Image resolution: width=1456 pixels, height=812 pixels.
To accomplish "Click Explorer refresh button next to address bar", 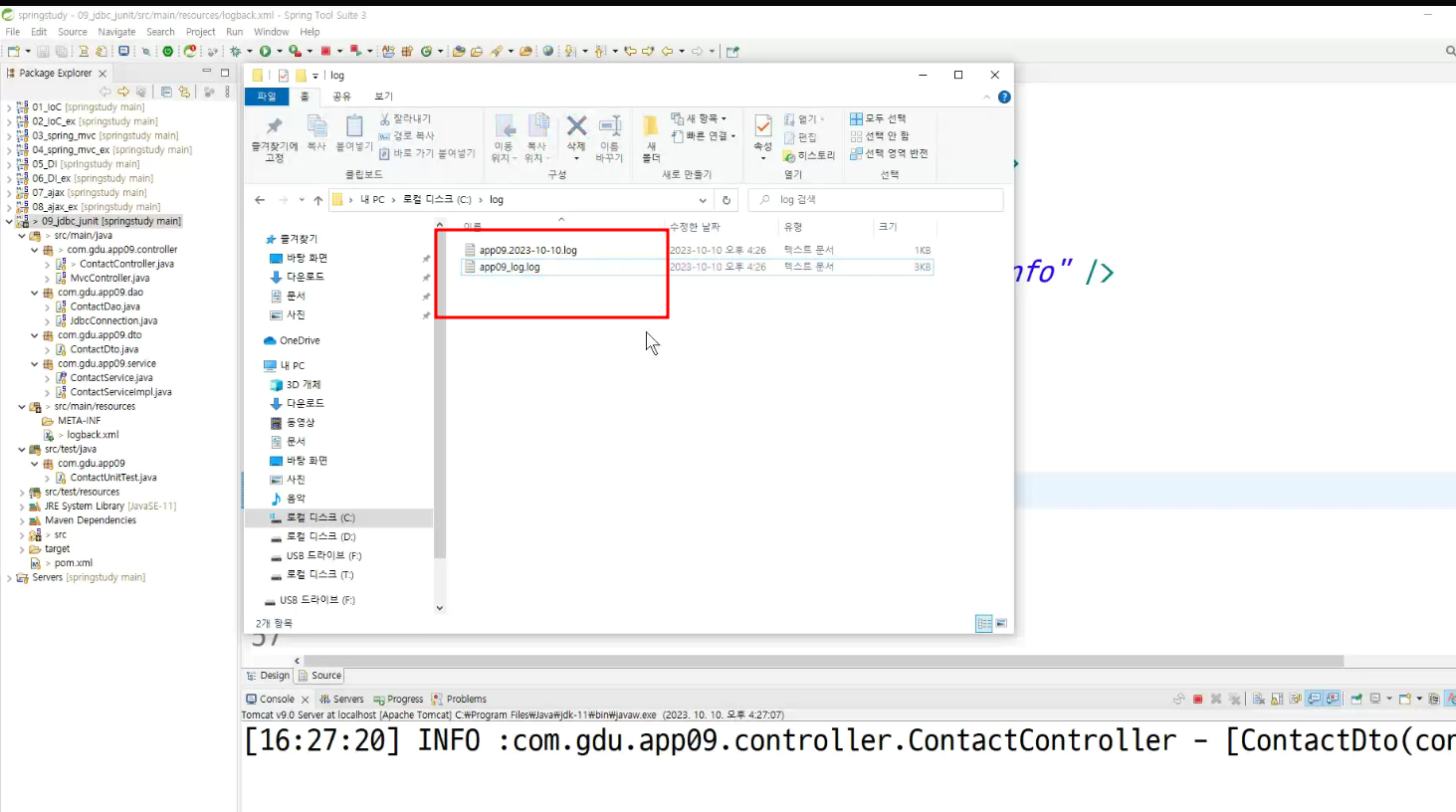I will click(727, 200).
